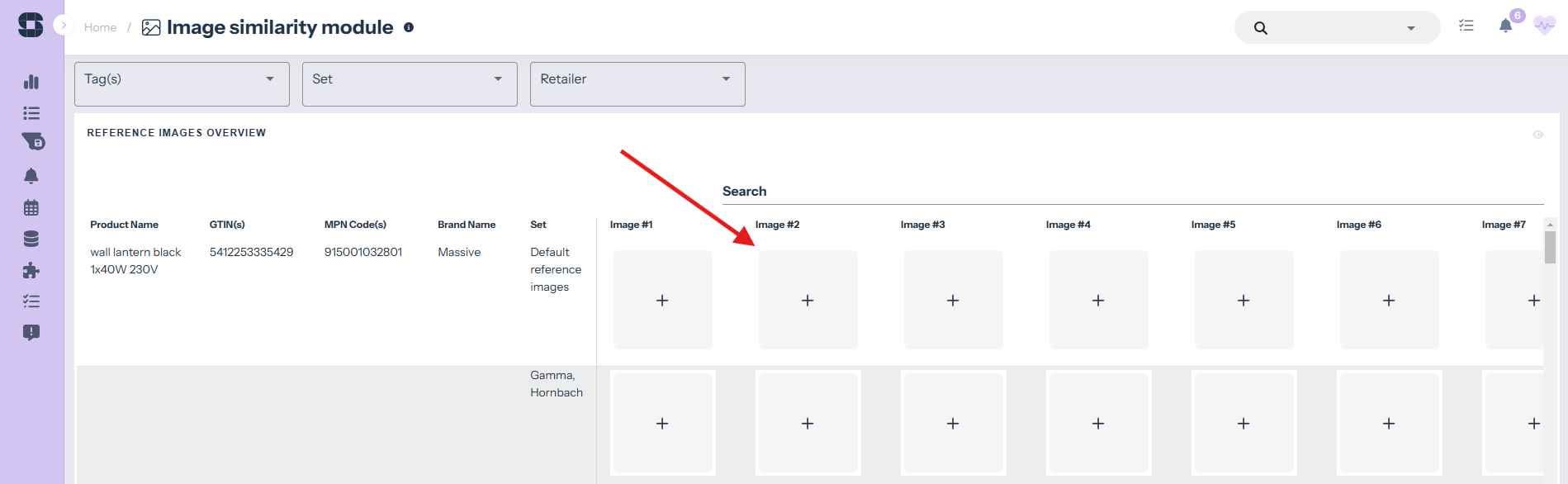Click the Search field above the image columns

point(1131,192)
